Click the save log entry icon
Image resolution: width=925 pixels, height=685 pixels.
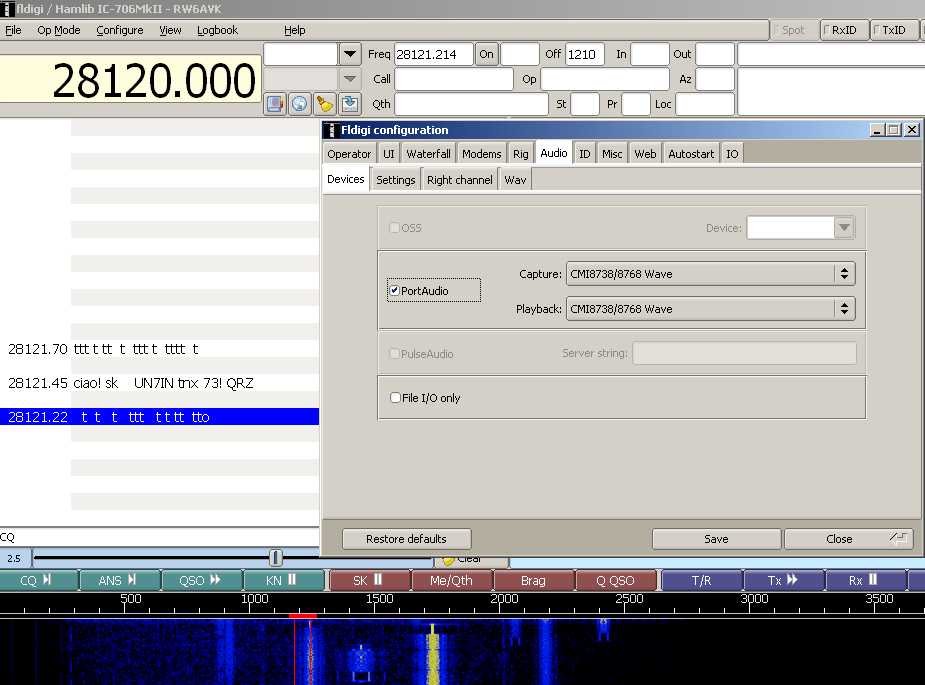coord(349,104)
